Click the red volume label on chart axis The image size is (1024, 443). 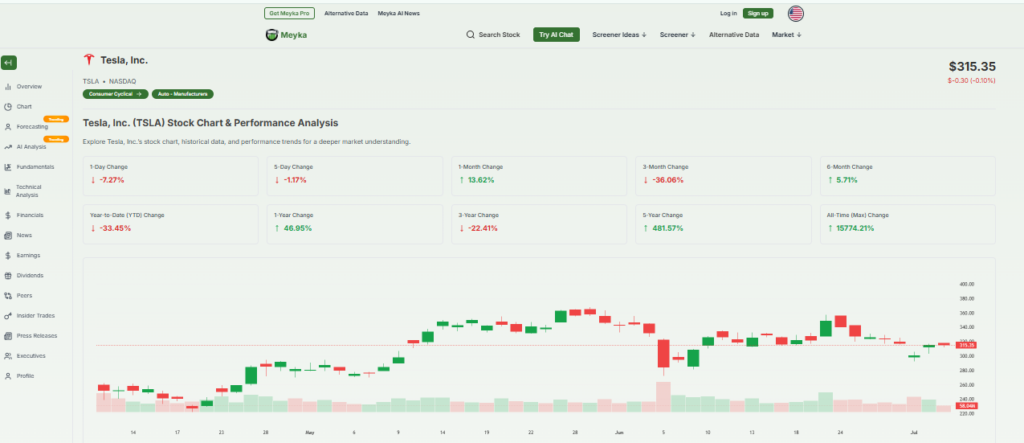click(x=965, y=406)
